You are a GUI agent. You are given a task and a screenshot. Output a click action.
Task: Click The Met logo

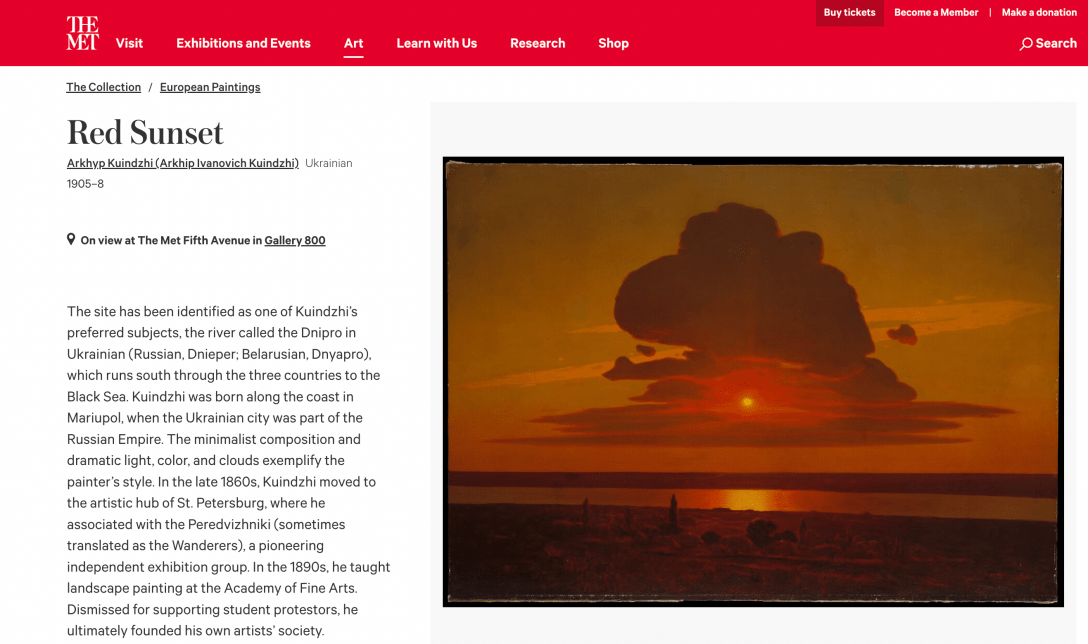click(82, 33)
